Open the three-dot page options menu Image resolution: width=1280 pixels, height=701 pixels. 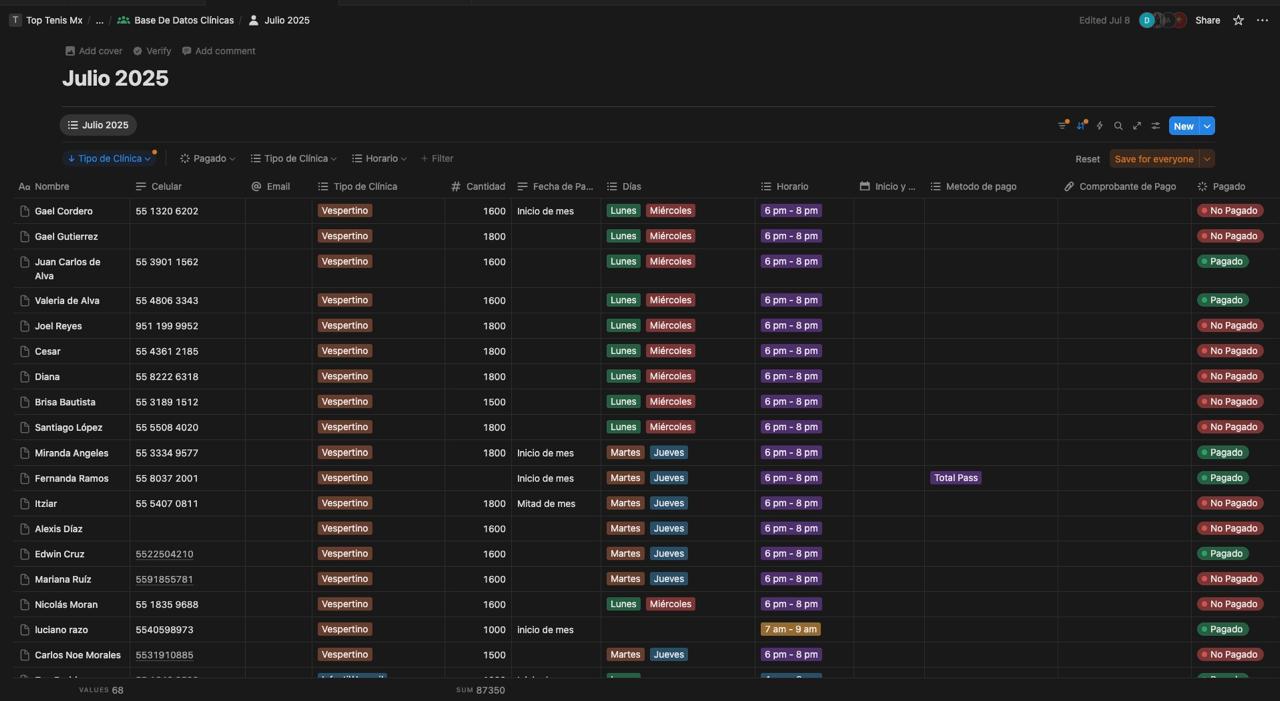(x=1262, y=20)
